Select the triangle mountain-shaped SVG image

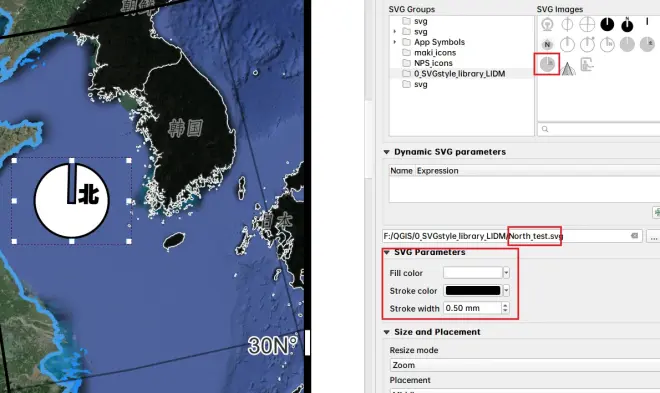point(568,68)
